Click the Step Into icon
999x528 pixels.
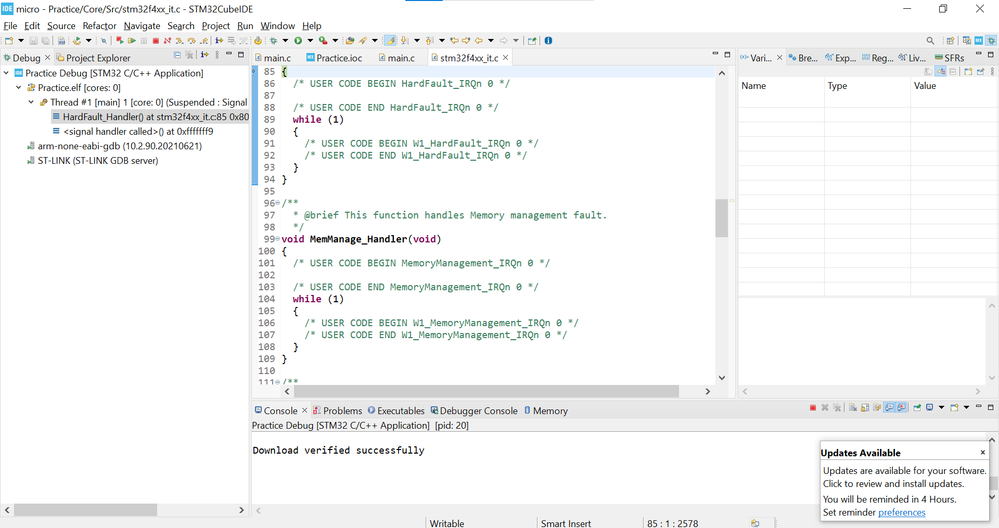click(x=179, y=40)
